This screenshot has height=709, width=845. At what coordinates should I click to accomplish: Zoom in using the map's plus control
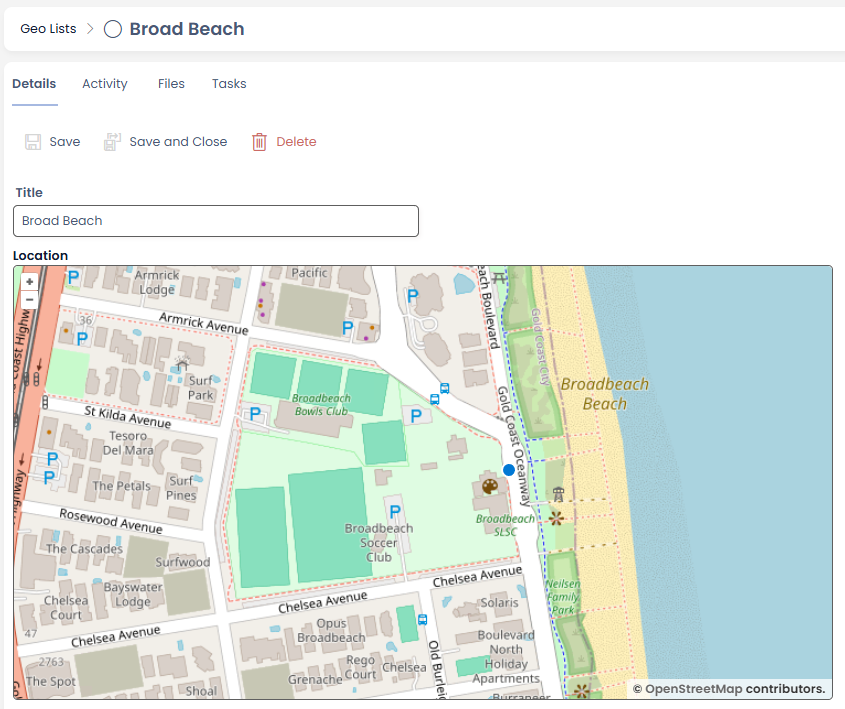[x=29, y=281]
